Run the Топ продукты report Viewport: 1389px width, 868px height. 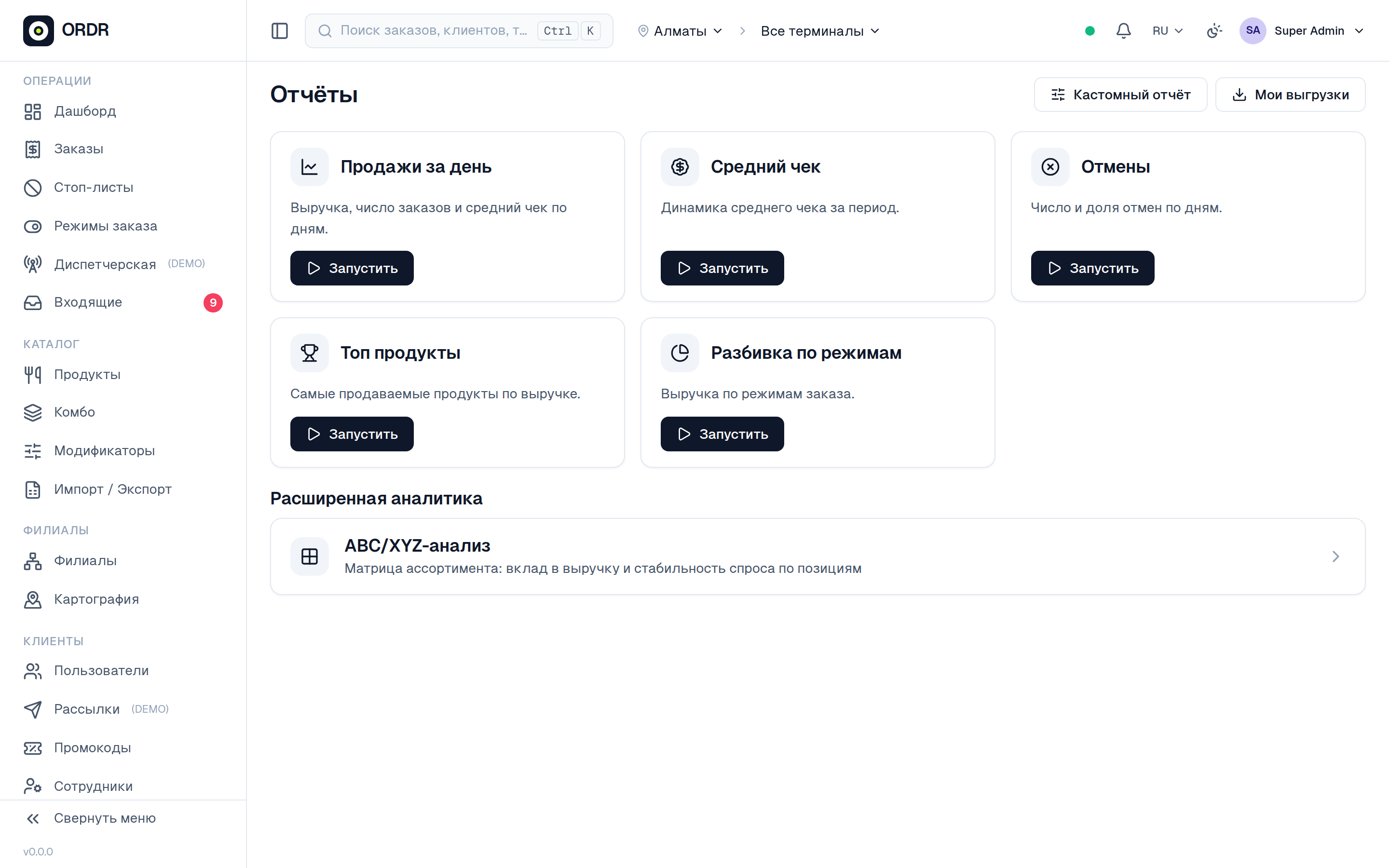tap(352, 434)
